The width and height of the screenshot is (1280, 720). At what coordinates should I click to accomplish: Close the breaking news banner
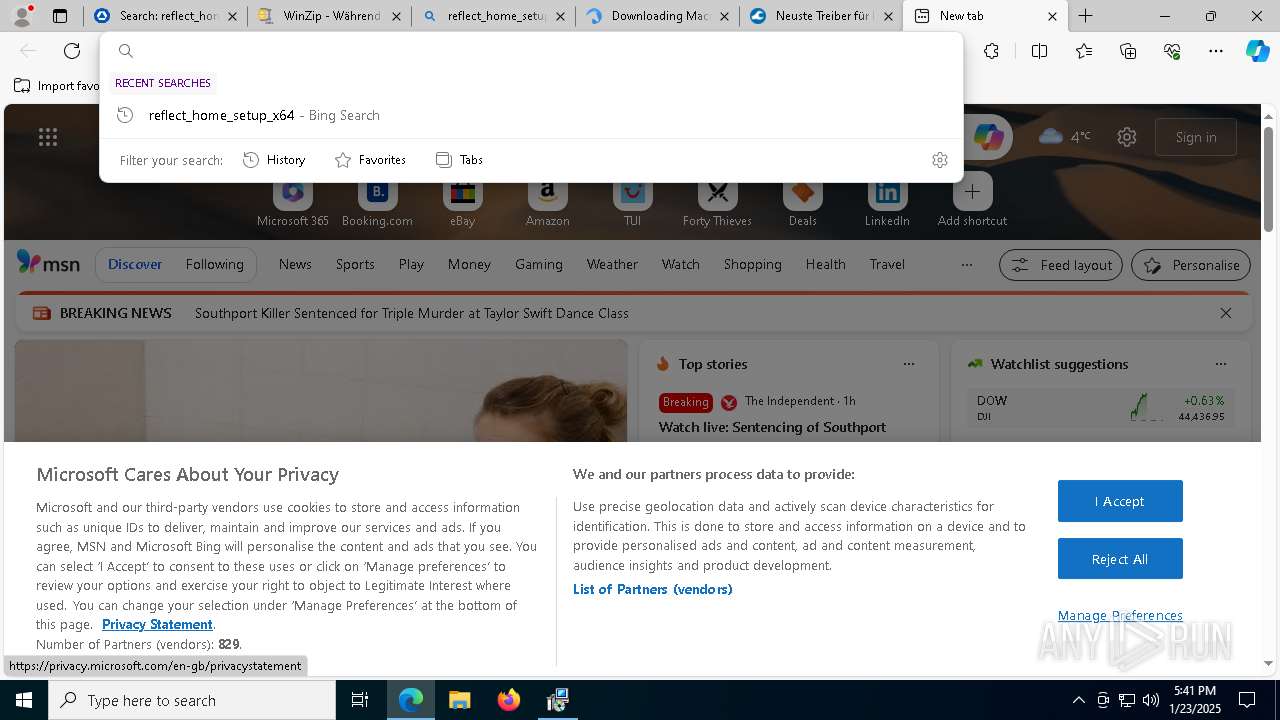1226,313
